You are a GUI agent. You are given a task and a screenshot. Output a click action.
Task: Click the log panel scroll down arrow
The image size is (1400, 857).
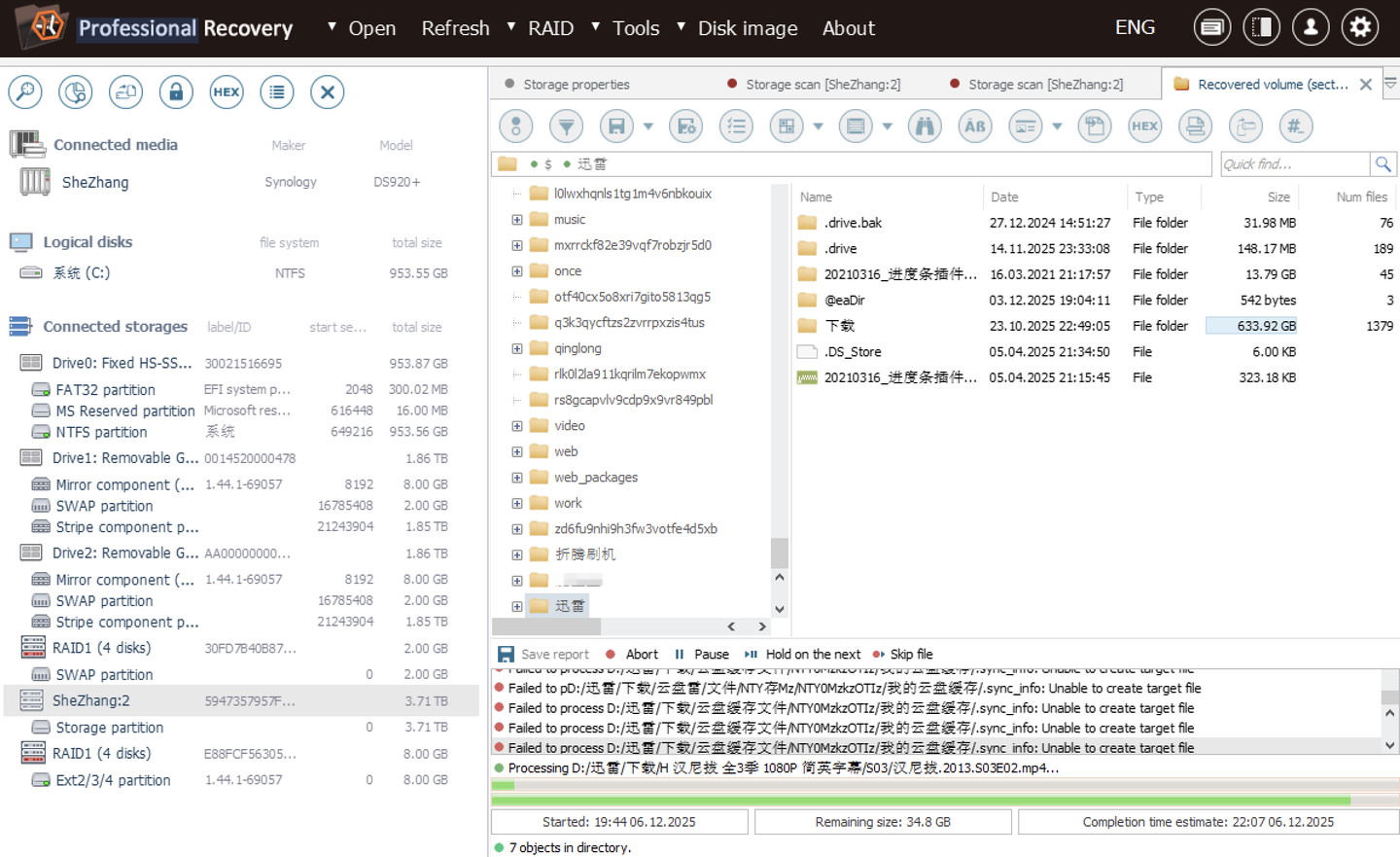[1390, 745]
